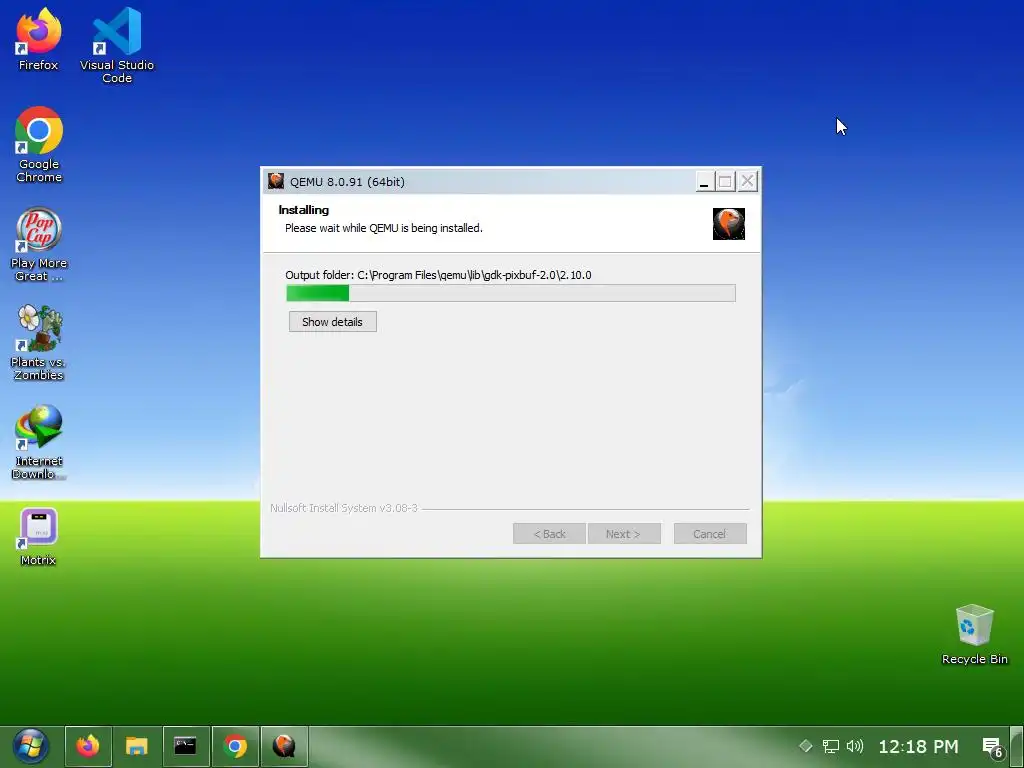Click the 12:18 PM taskbar clock
The height and width of the screenshot is (768, 1024).
pos(918,746)
